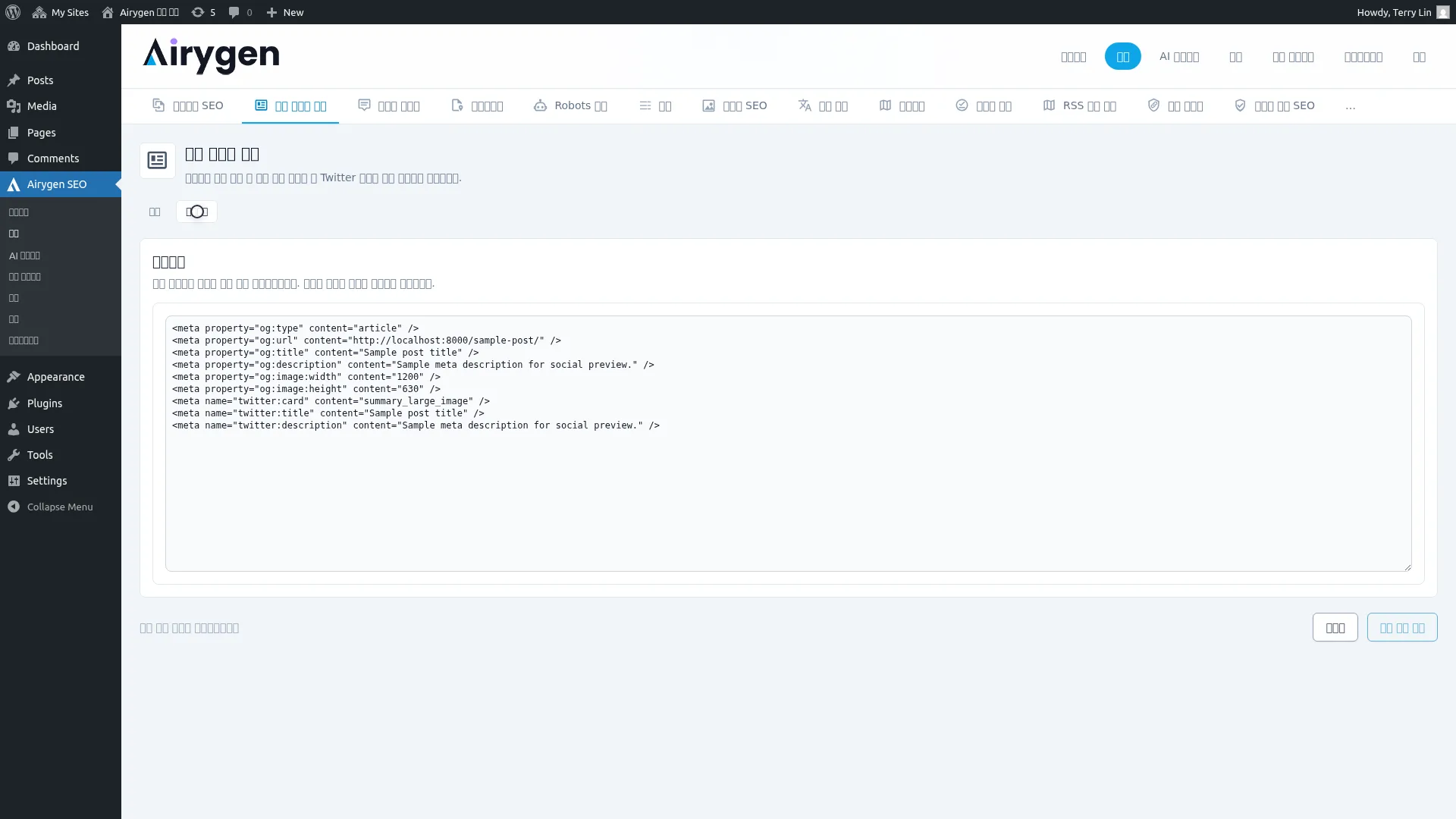
Task: Open the tab with the circled-check icon
Action: [x=984, y=105]
